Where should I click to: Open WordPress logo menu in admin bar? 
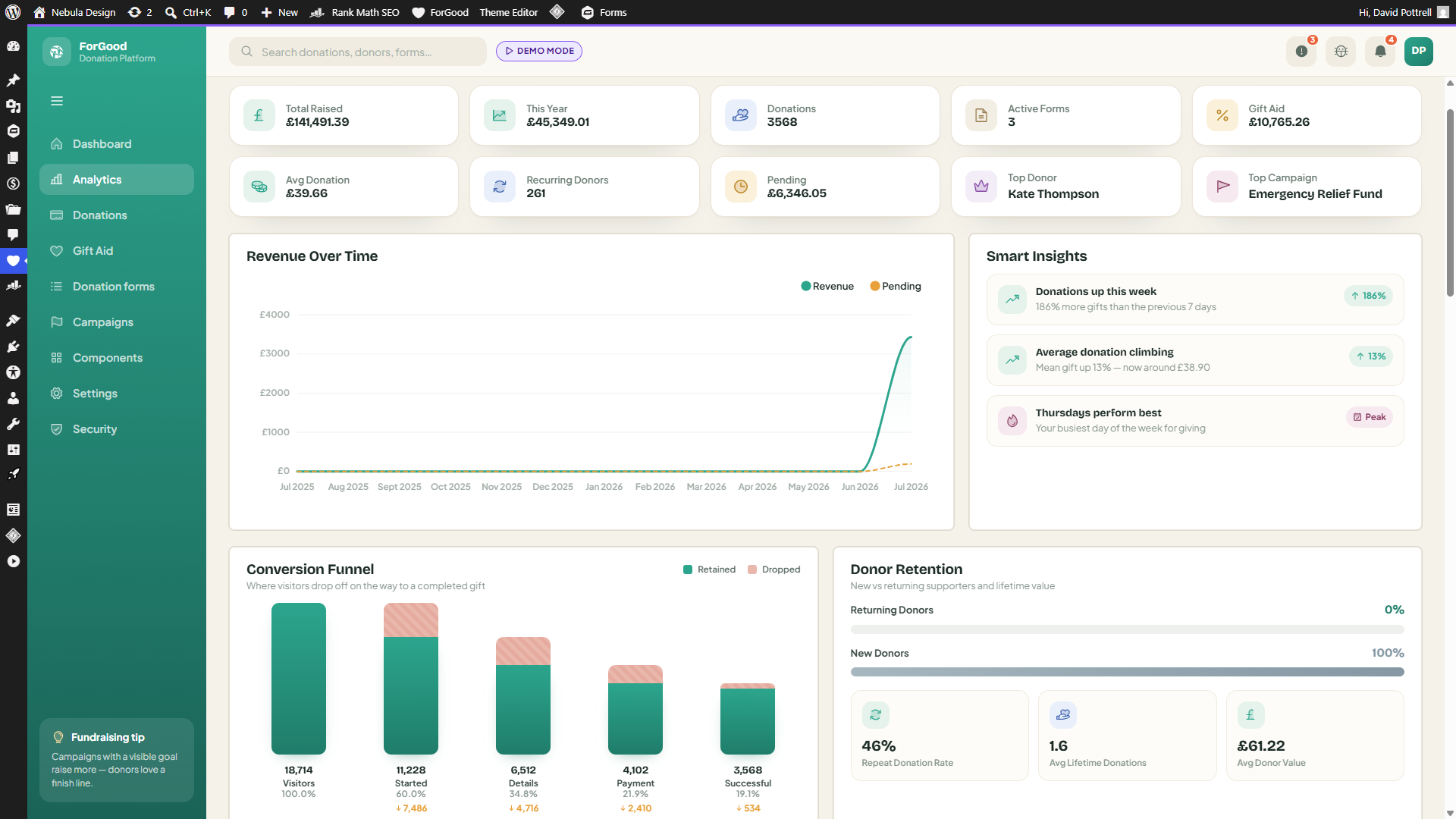[x=13, y=12]
